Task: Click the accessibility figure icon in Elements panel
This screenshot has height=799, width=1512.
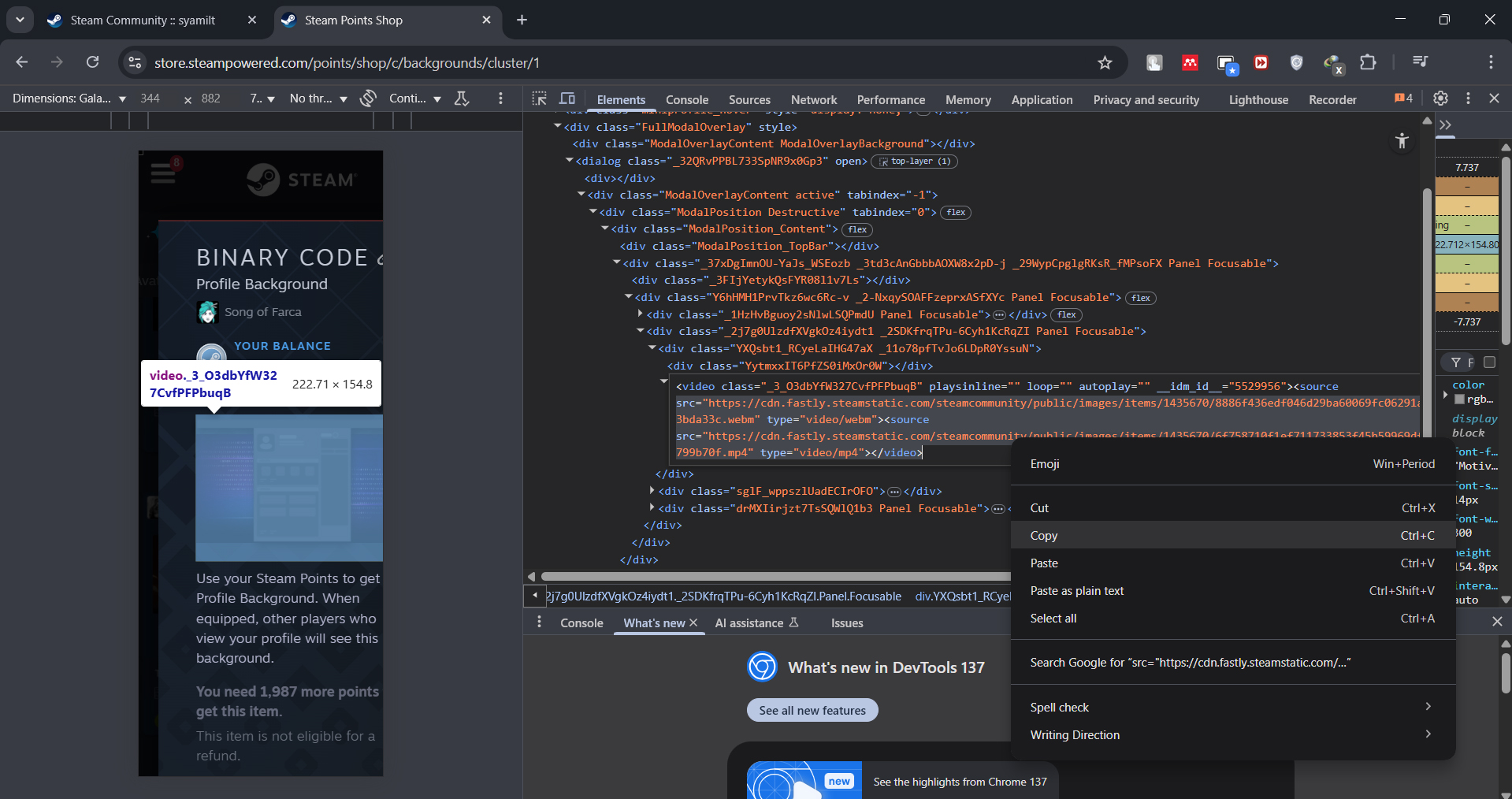Action: click(x=1402, y=141)
